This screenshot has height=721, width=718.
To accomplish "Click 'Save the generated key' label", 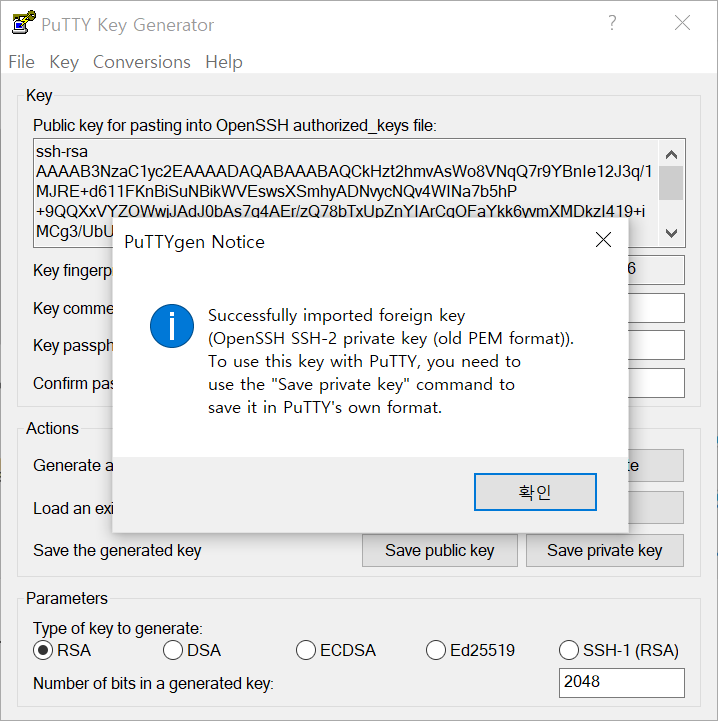I will (117, 550).
